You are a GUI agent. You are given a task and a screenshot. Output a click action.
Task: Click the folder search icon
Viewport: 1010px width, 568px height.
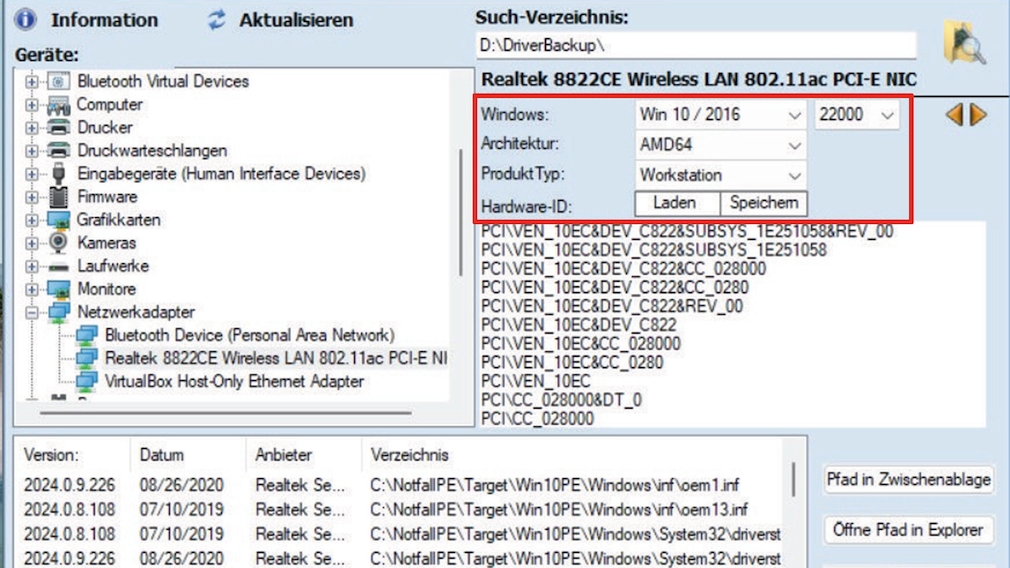pyautogui.click(x=964, y=42)
